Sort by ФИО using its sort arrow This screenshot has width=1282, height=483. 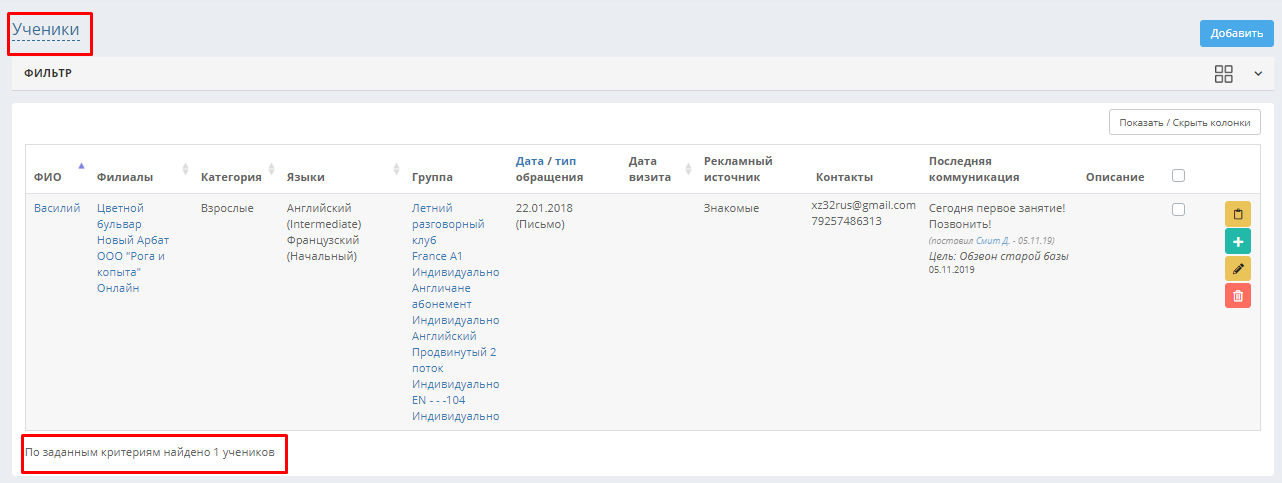click(x=81, y=166)
